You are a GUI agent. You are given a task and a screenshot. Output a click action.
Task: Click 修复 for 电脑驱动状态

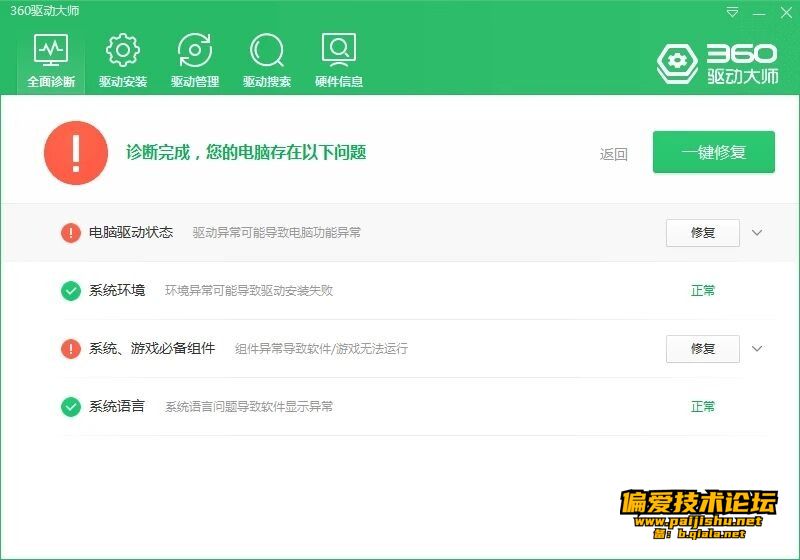coord(703,233)
